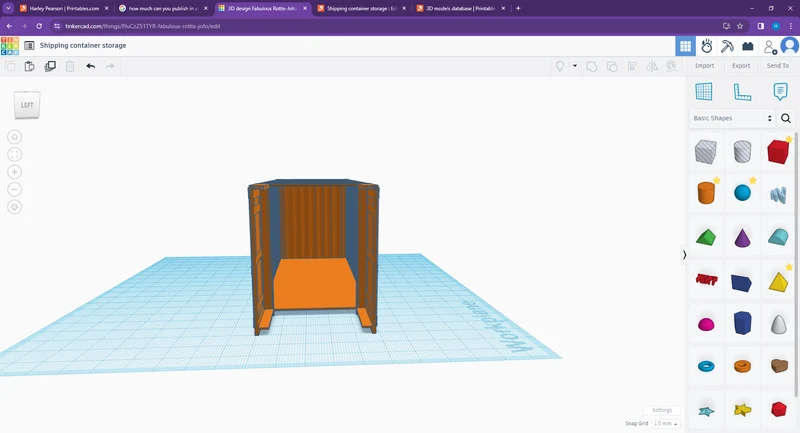Select the teal Round Roof shape
Viewport: 800px width, 433px height.
click(x=779, y=237)
